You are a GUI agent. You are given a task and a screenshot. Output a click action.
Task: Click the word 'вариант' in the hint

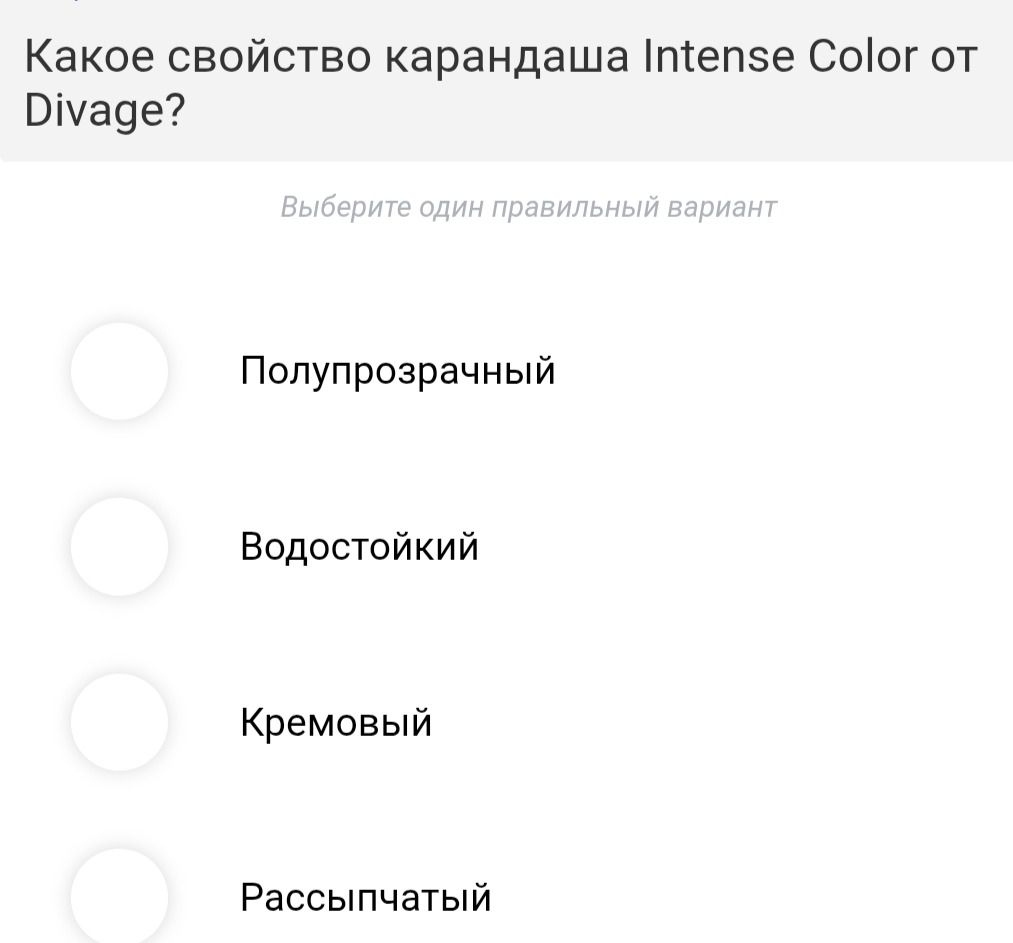click(722, 208)
